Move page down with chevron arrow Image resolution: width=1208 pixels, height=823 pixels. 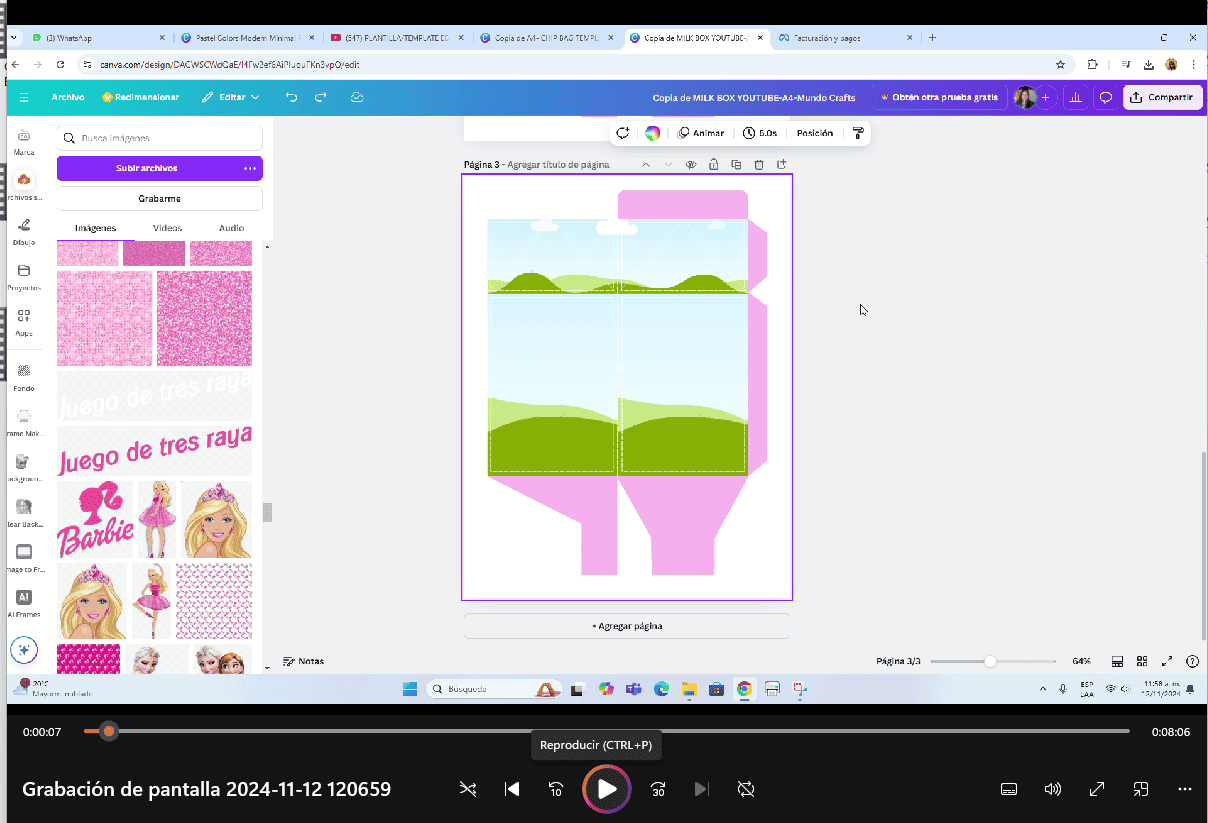coord(668,164)
